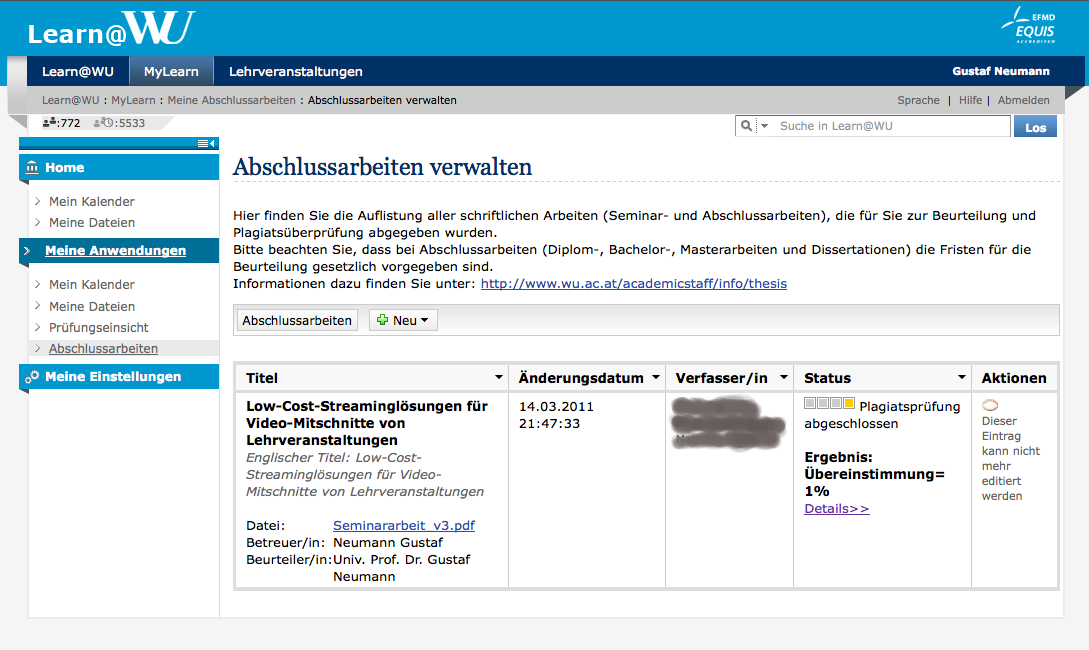Click the Englischer Titel italic text
This screenshot has height=650, width=1089.
click(365, 474)
